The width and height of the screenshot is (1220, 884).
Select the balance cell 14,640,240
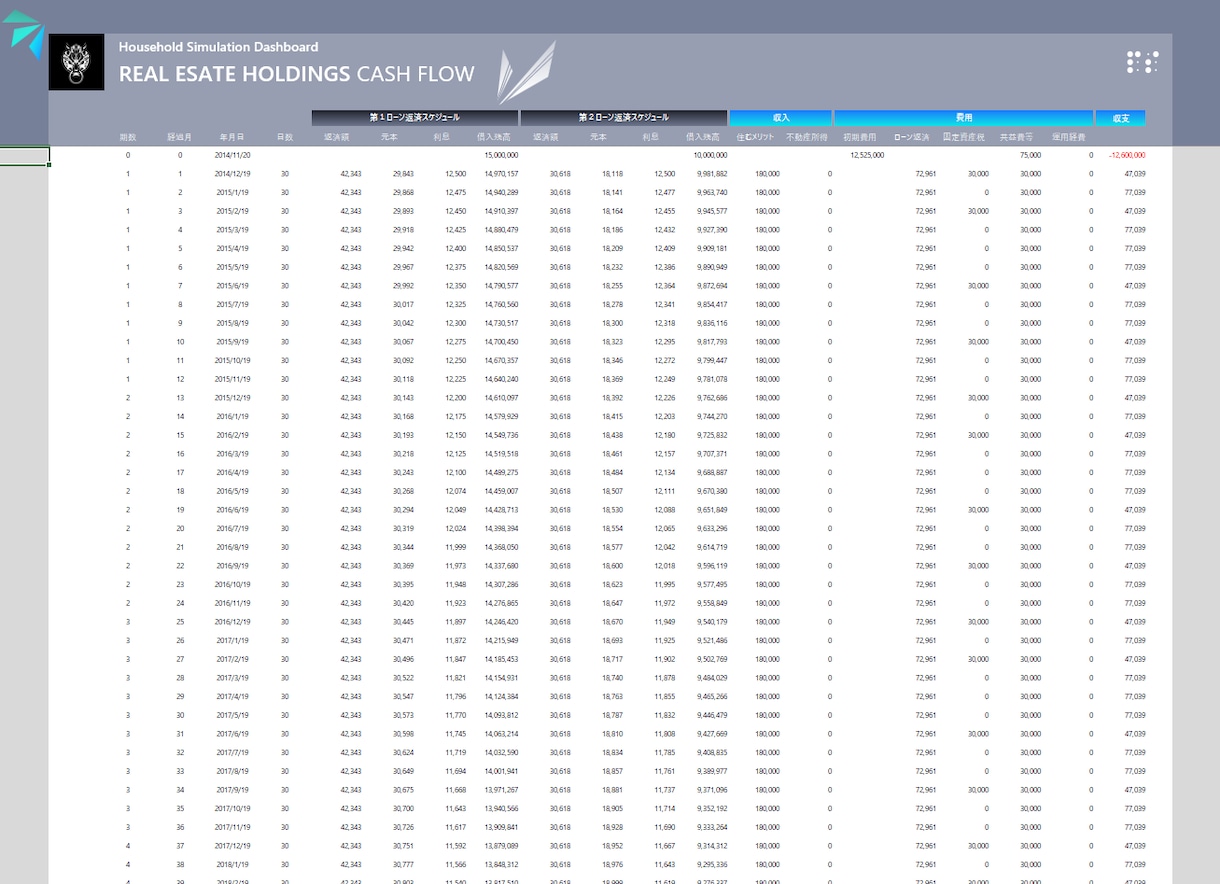[501, 379]
